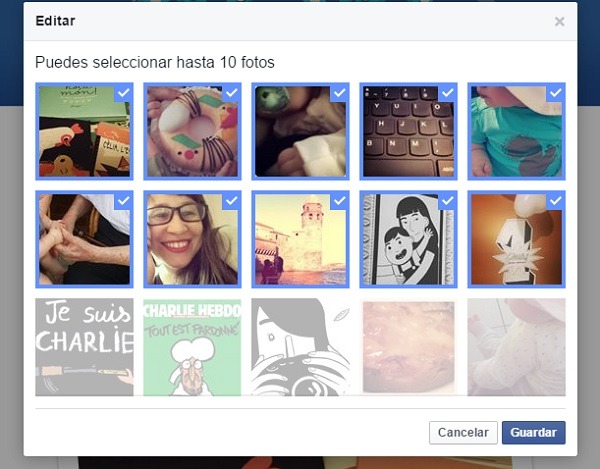Uncheck the checkmark on the keyboard photo
The height and width of the screenshot is (469, 600).
(x=448, y=93)
